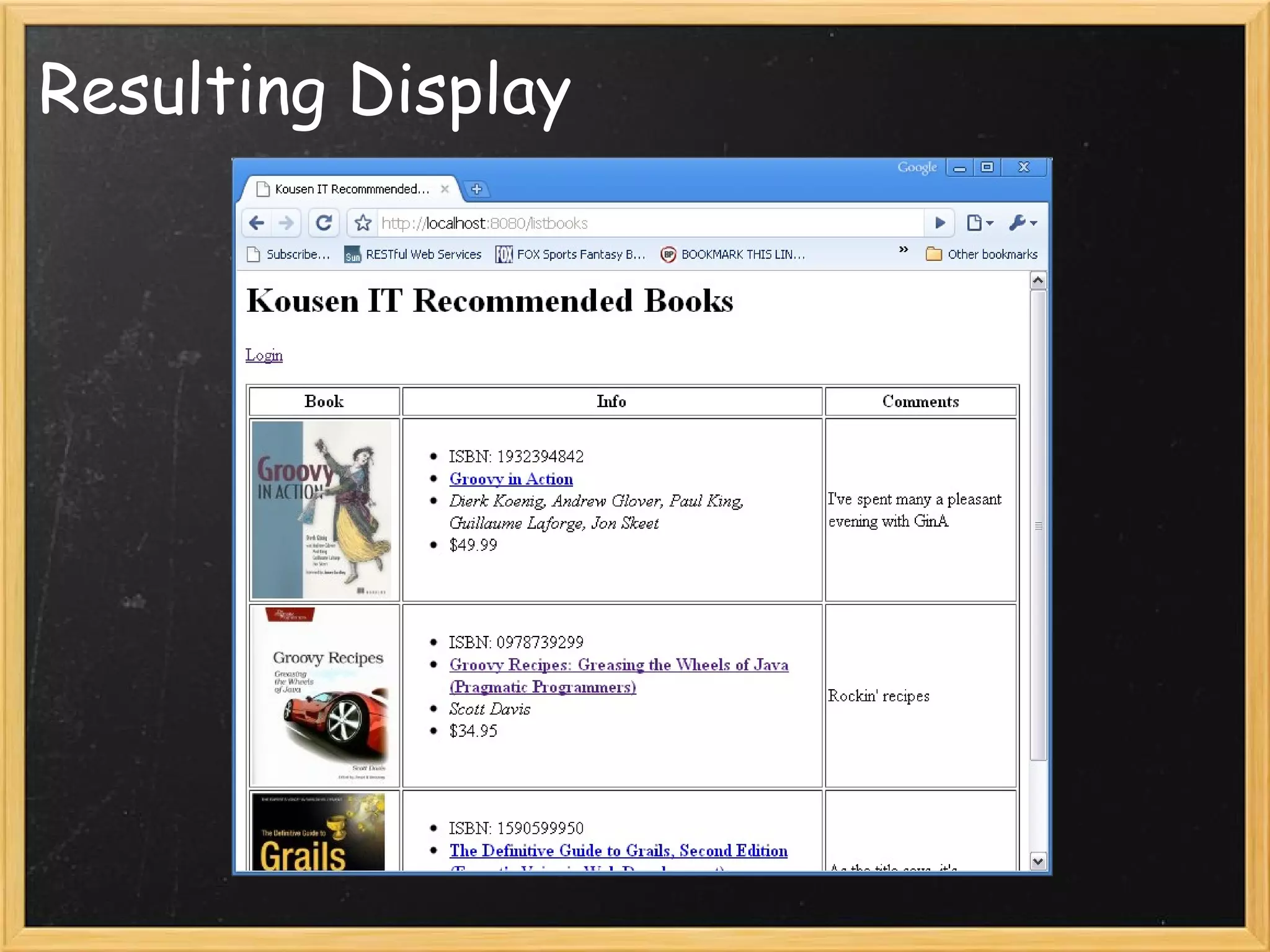
Task: Reload the page with the refresh icon
Action: 324,223
